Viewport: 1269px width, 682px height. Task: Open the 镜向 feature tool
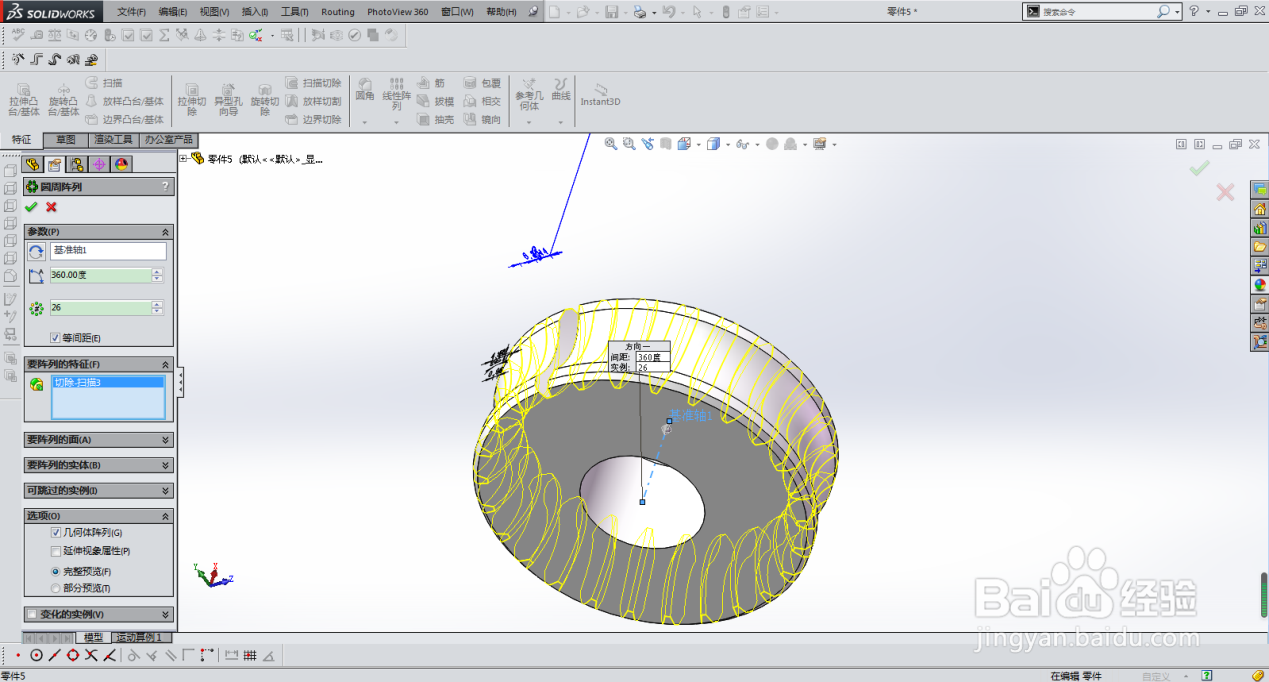point(485,119)
